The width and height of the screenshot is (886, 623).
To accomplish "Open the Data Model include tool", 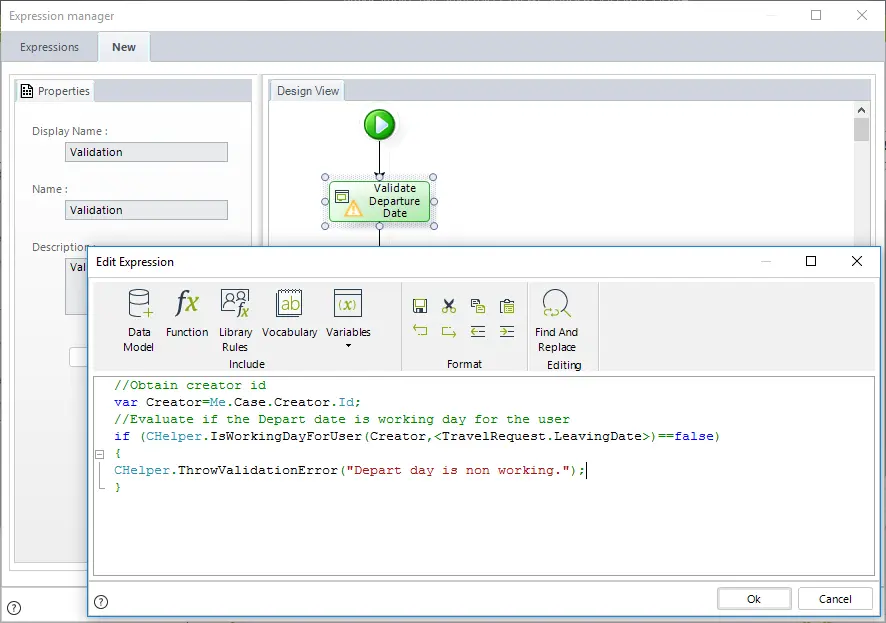I will (x=139, y=320).
